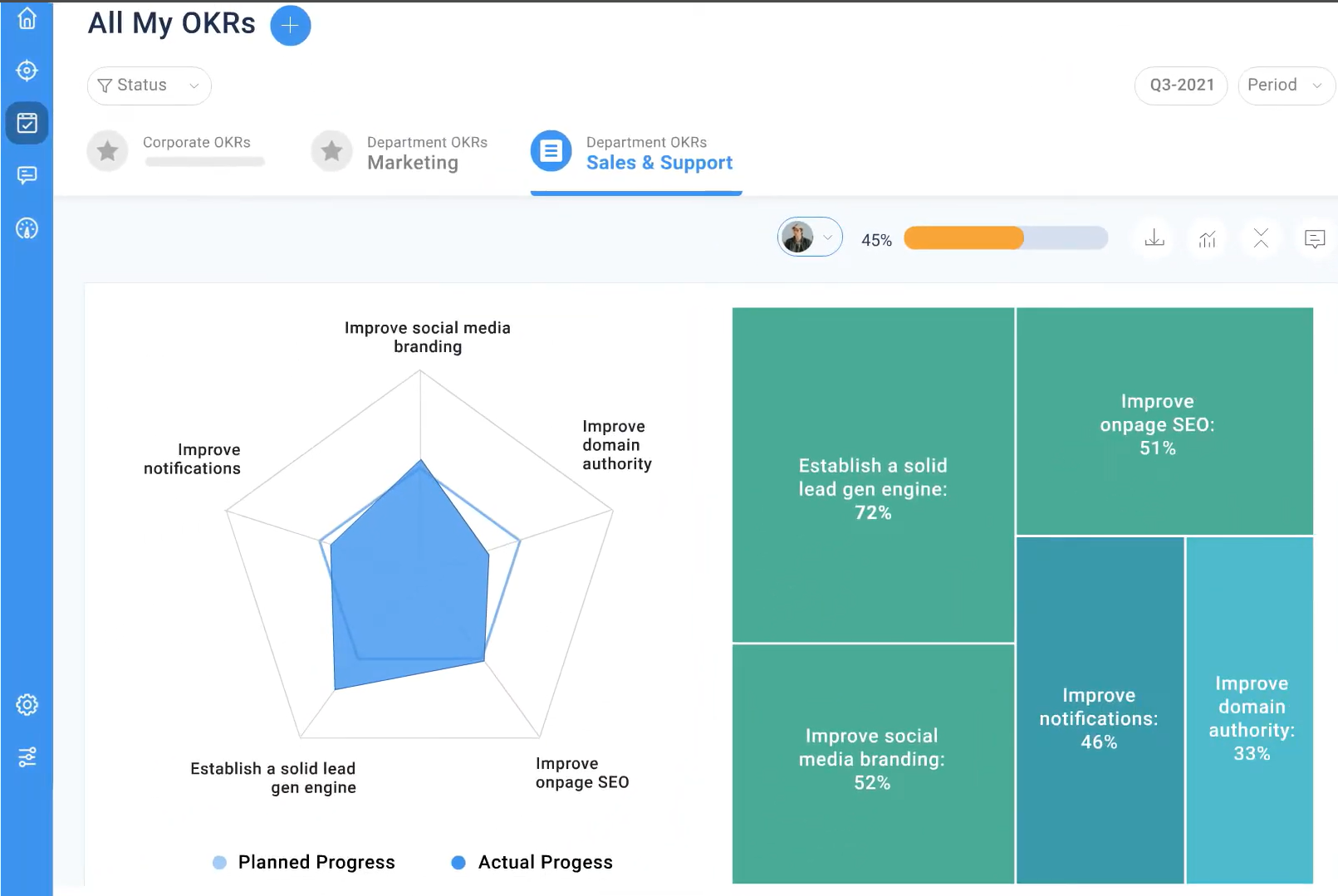Open the settings gear in sidebar
Image resolution: width=1338 pixels, height=896 pixels.
click(27, 705)
